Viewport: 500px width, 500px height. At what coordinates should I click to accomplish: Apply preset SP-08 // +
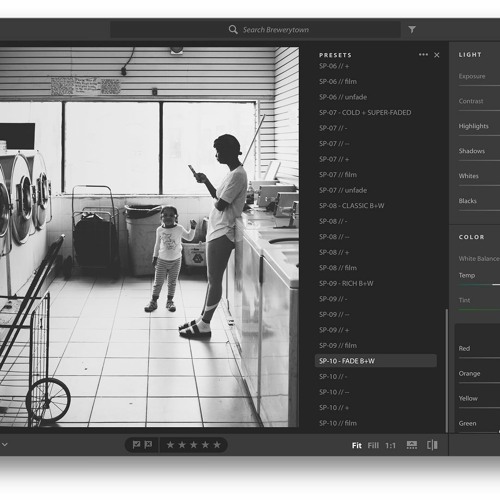(x=334, y=252)
